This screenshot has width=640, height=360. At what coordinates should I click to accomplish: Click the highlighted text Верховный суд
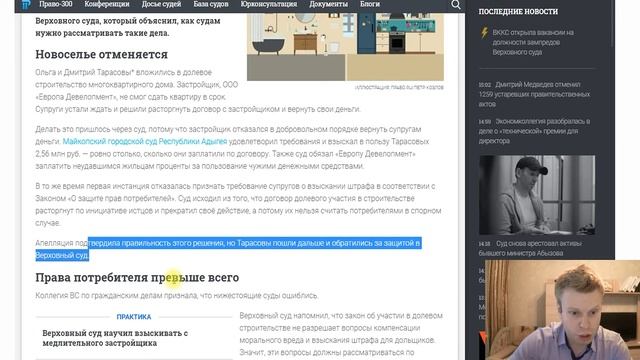62,256
